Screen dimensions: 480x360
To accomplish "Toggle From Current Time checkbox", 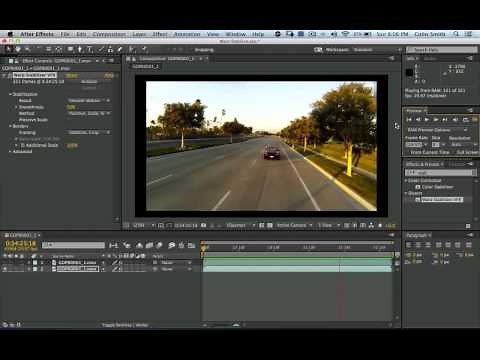I will pyautogui.click(x=407, y=152).
